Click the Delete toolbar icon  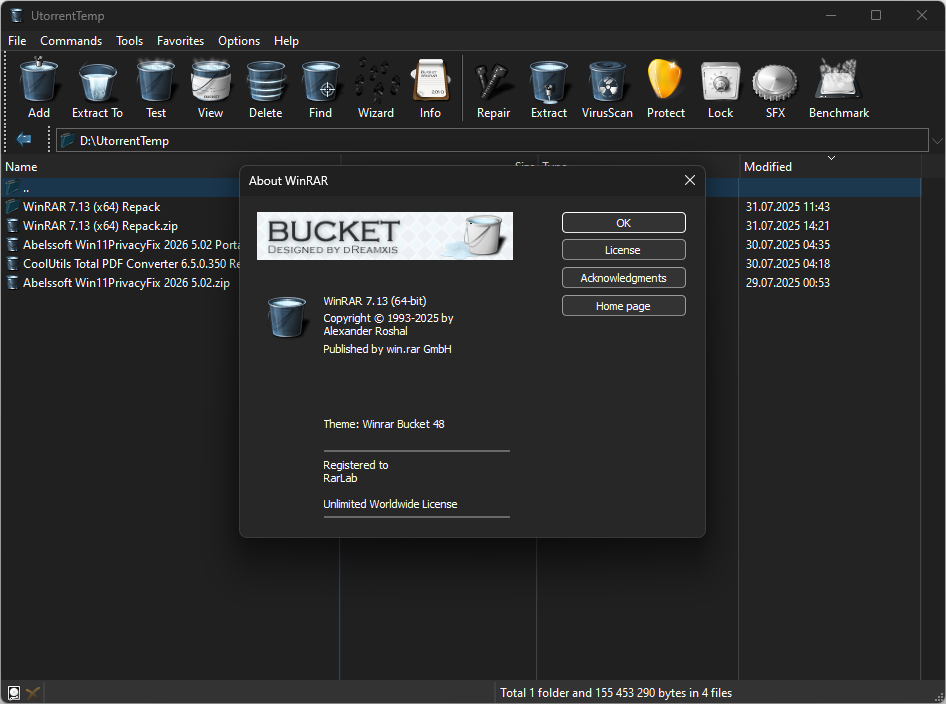(x=265, y=89)
